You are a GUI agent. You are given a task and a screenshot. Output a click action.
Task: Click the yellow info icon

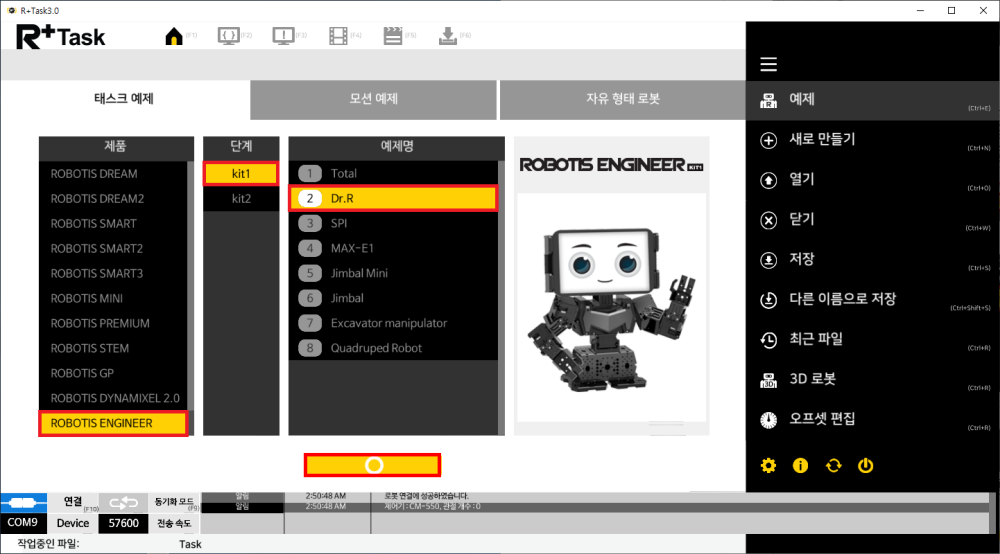coord(800,465)
